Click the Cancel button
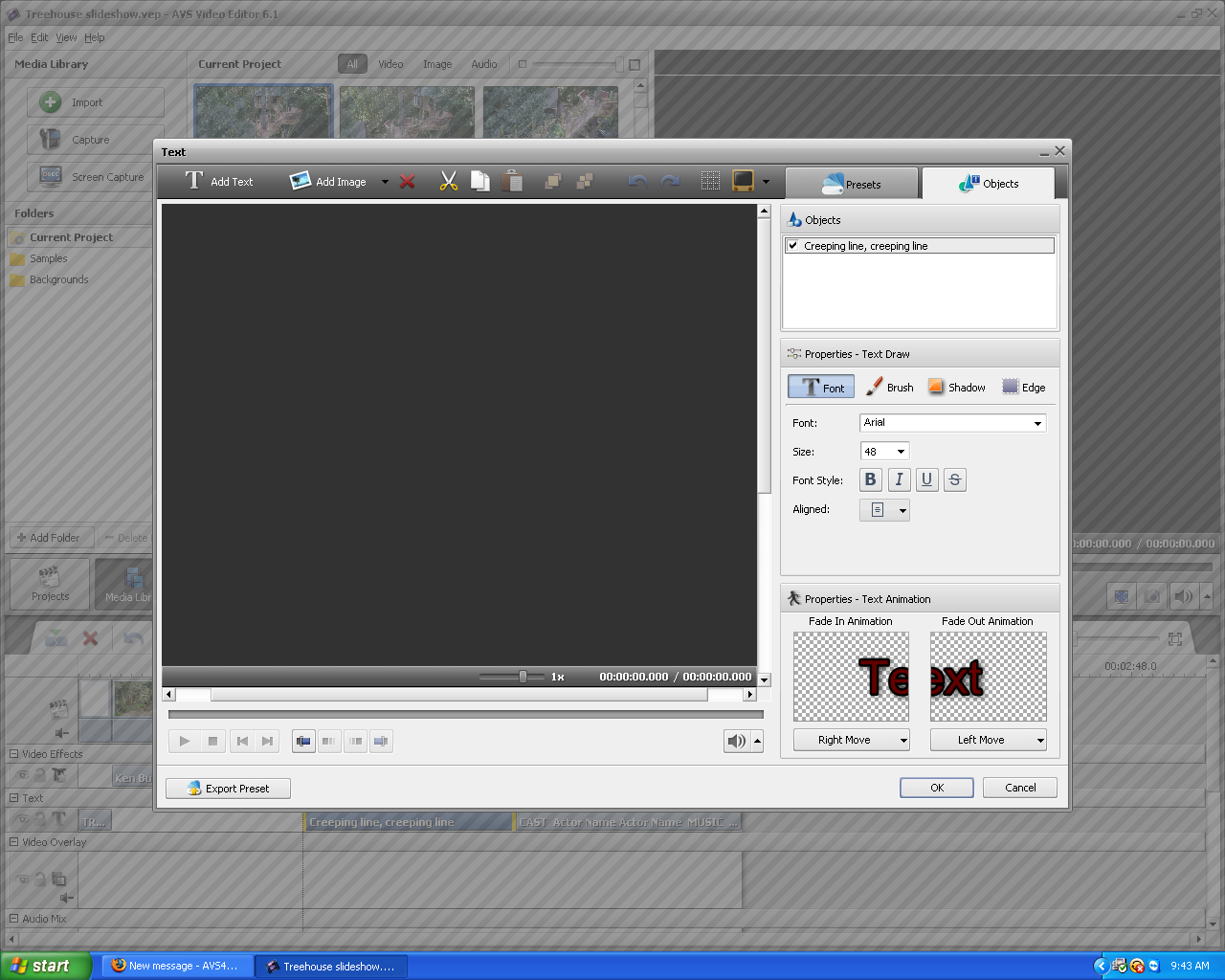The image size is (1225, 980). coord(1020,788)
